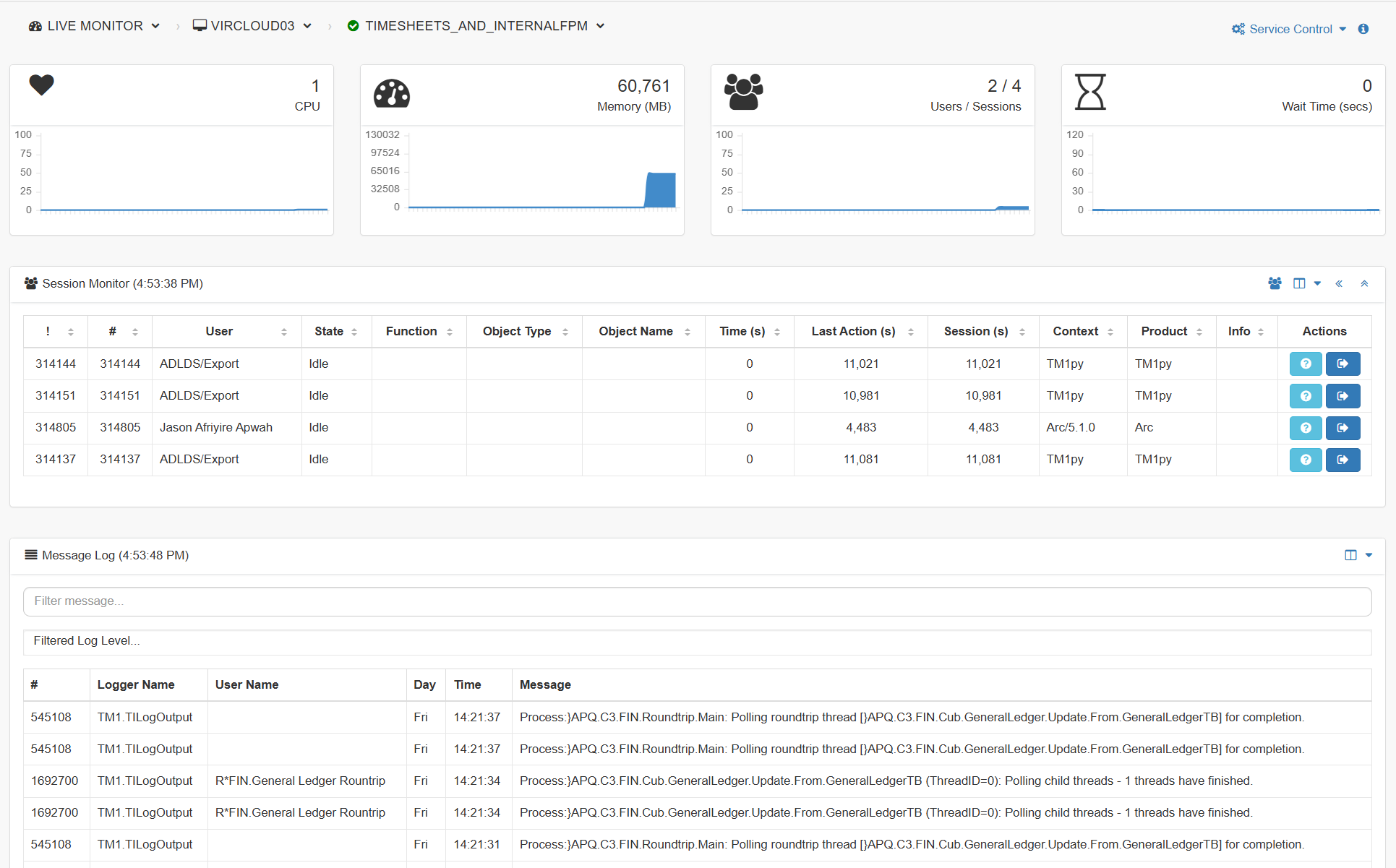Disconnect Jason Afriyire Apwah session

click(x=1343, y=428)
